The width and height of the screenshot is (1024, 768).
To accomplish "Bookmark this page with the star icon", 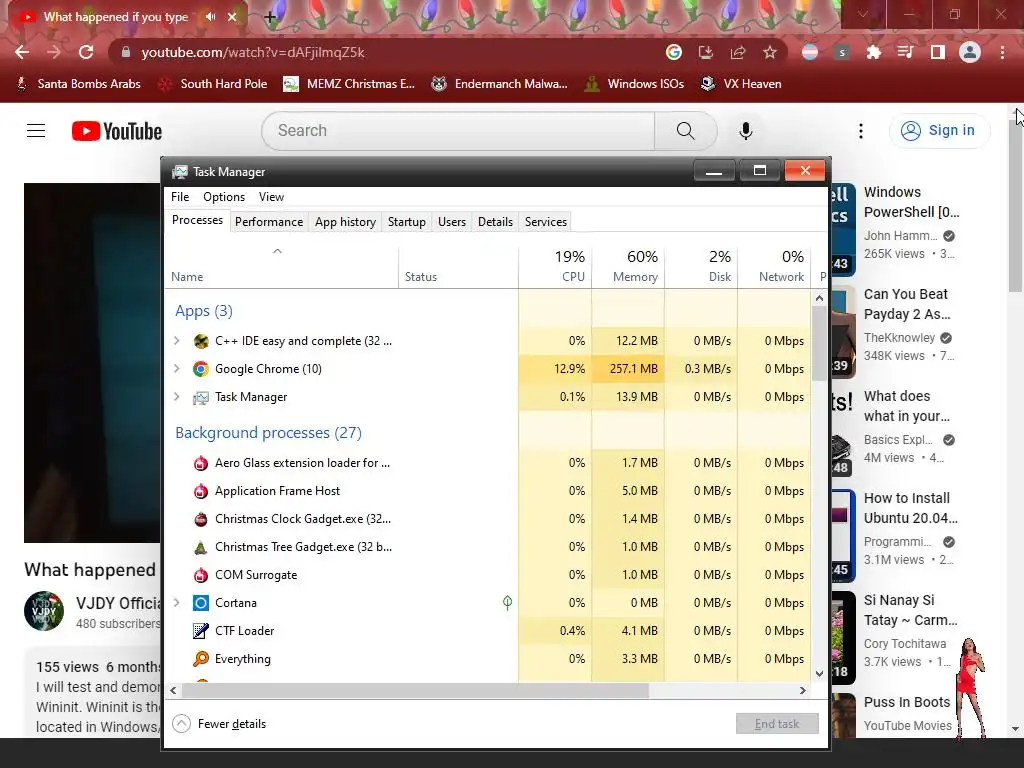I will 770,52.
